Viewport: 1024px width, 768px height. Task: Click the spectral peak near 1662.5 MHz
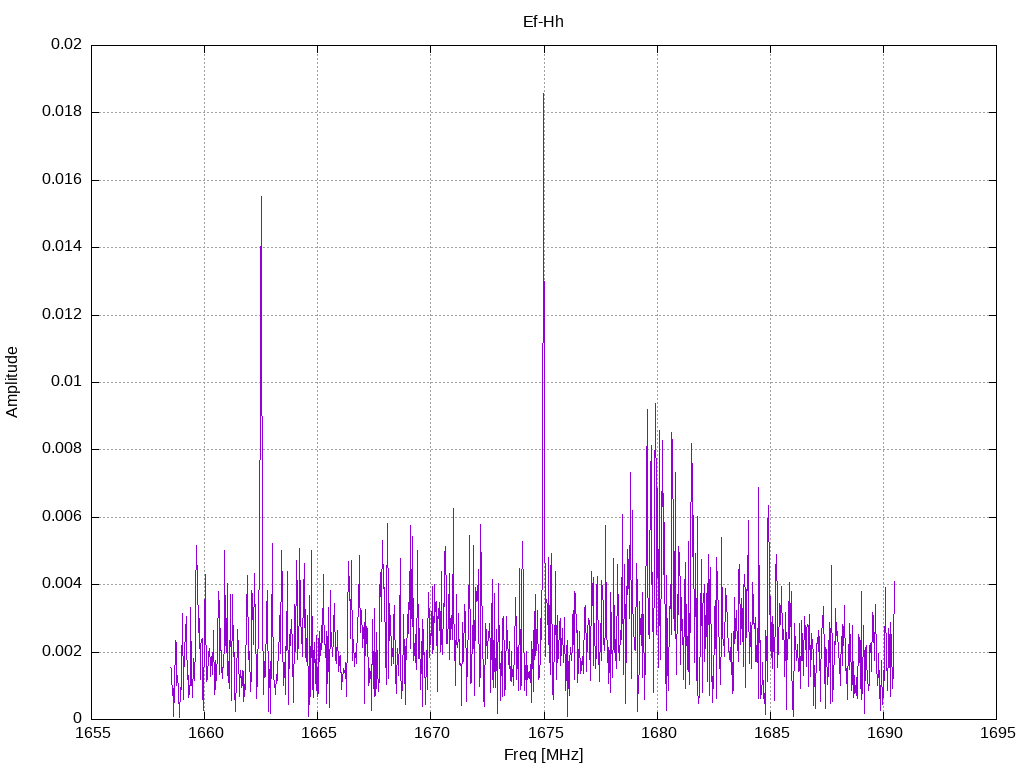tap(261, 197)
